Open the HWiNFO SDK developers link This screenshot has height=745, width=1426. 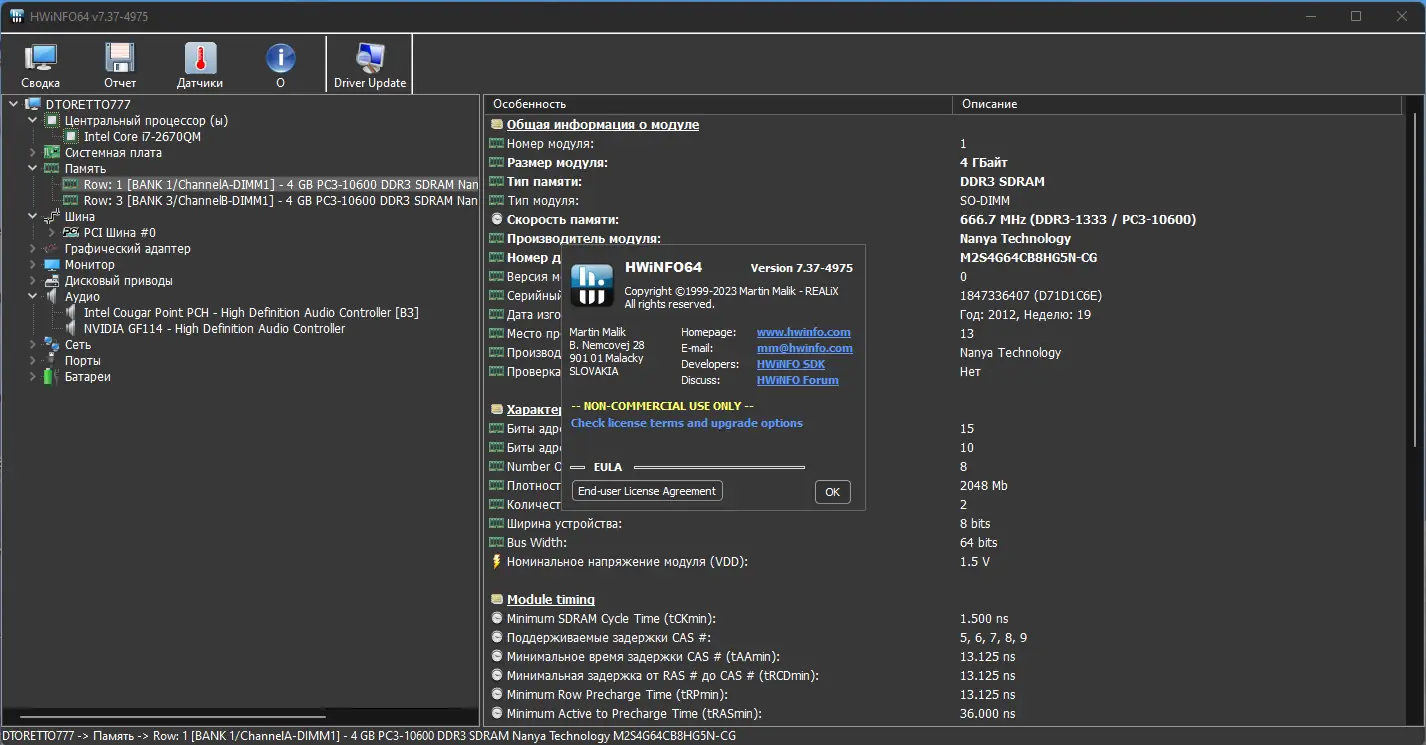point(791,364)
